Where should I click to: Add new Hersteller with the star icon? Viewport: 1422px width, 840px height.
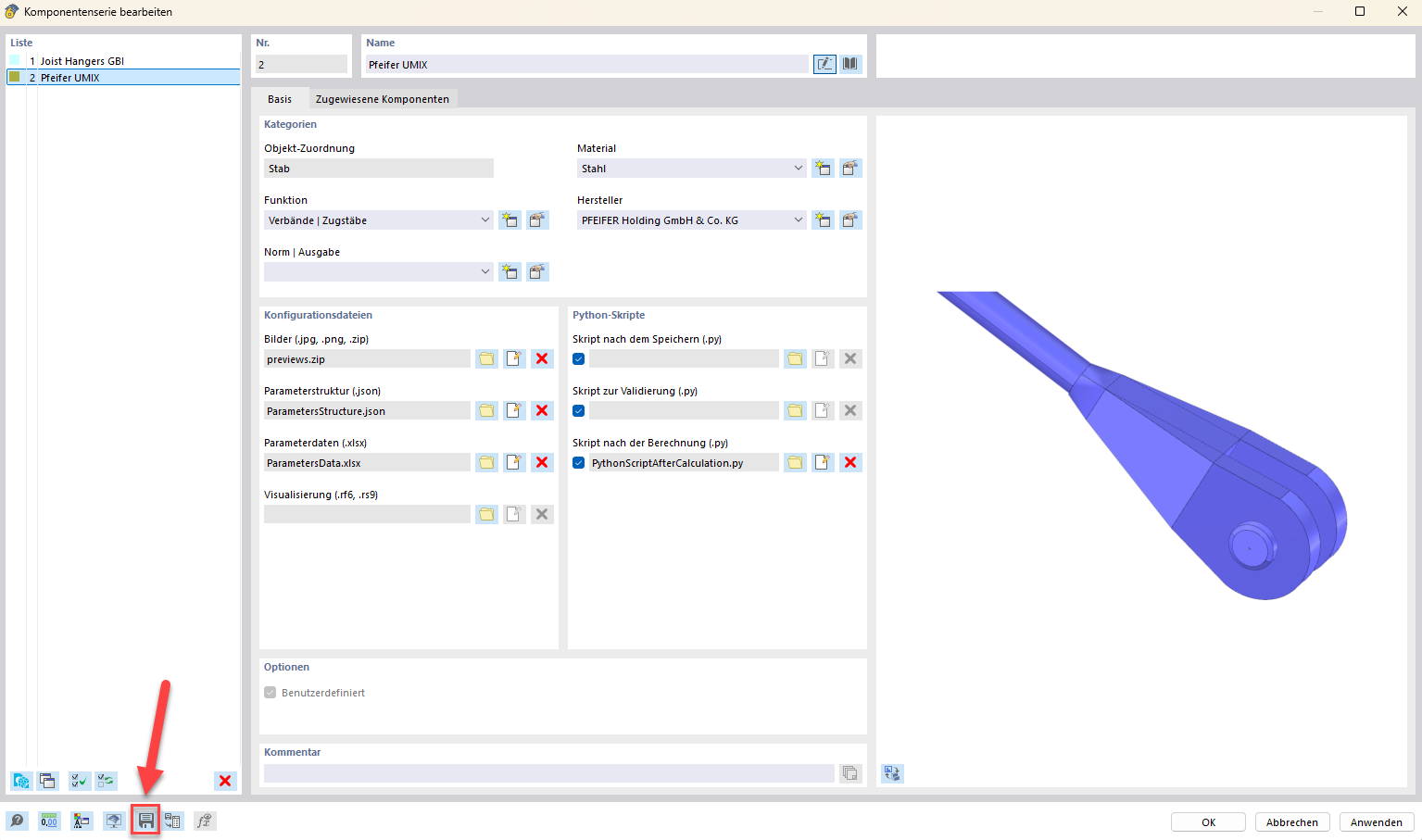pos(823,220)
